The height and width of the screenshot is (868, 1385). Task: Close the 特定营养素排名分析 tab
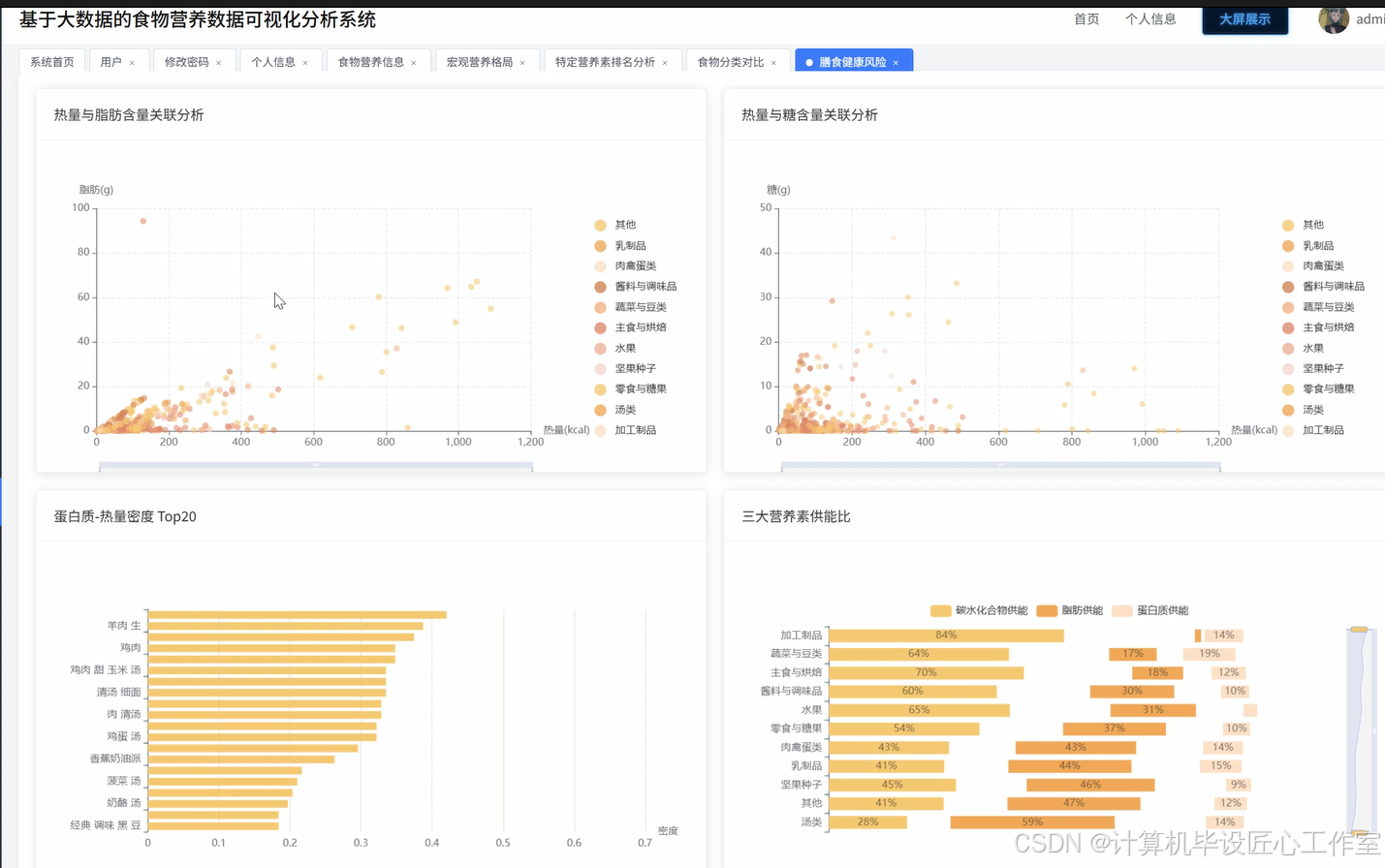[665, 63]
